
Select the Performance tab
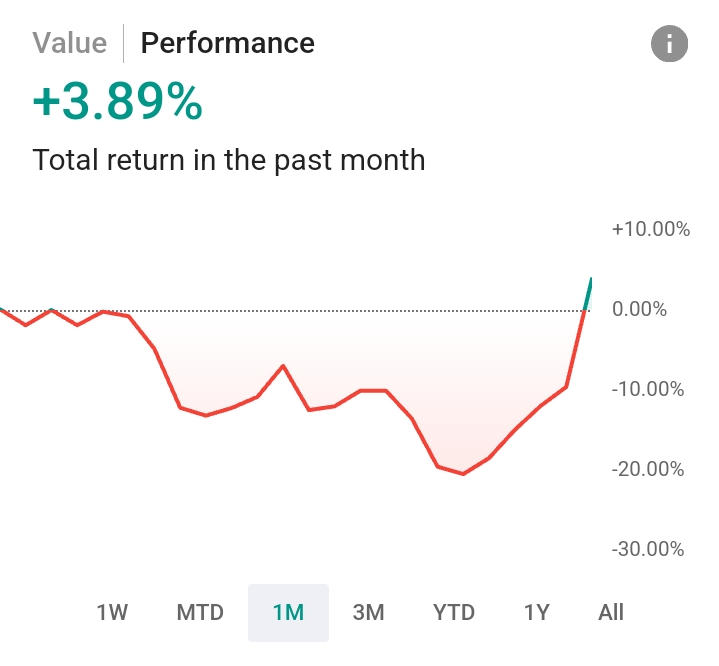[x=227, y=43]
